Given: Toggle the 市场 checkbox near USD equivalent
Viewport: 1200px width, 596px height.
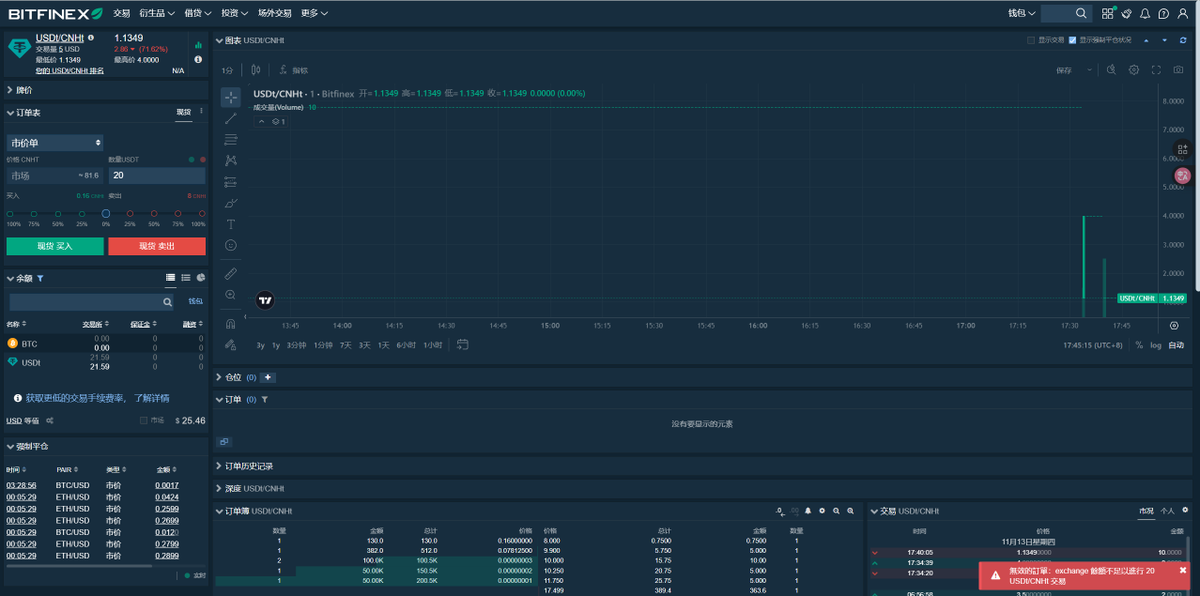Looking at the screenshot, I should click(x=144, y=420).
